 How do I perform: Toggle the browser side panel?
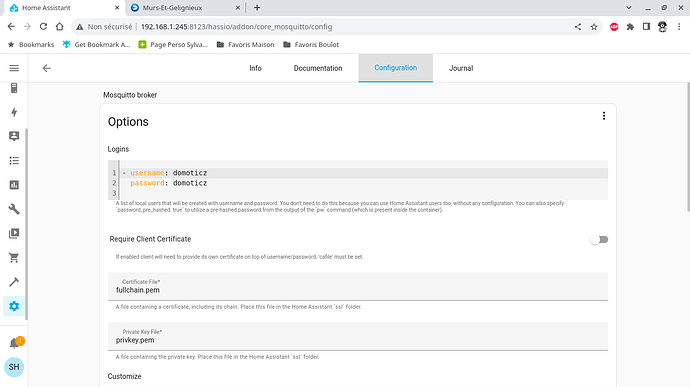pos(646,27)
